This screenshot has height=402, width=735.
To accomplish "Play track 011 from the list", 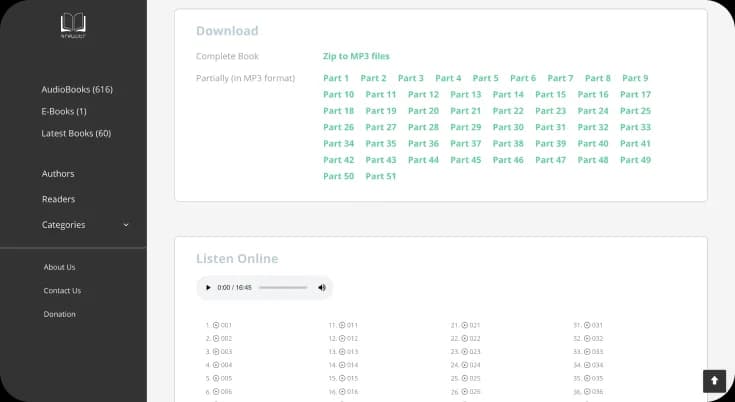I will coord(348,325).
